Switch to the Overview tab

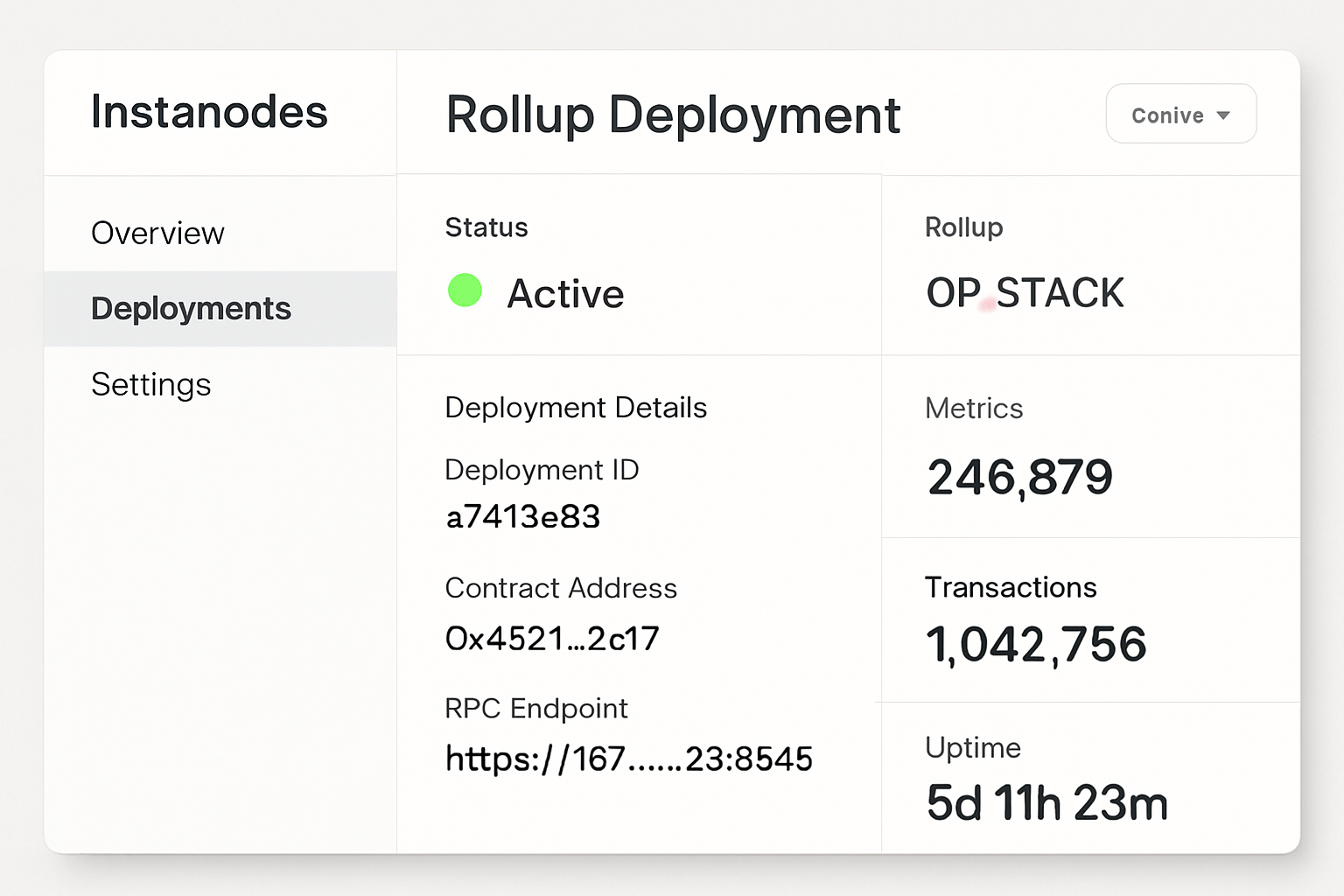point(157,233)
